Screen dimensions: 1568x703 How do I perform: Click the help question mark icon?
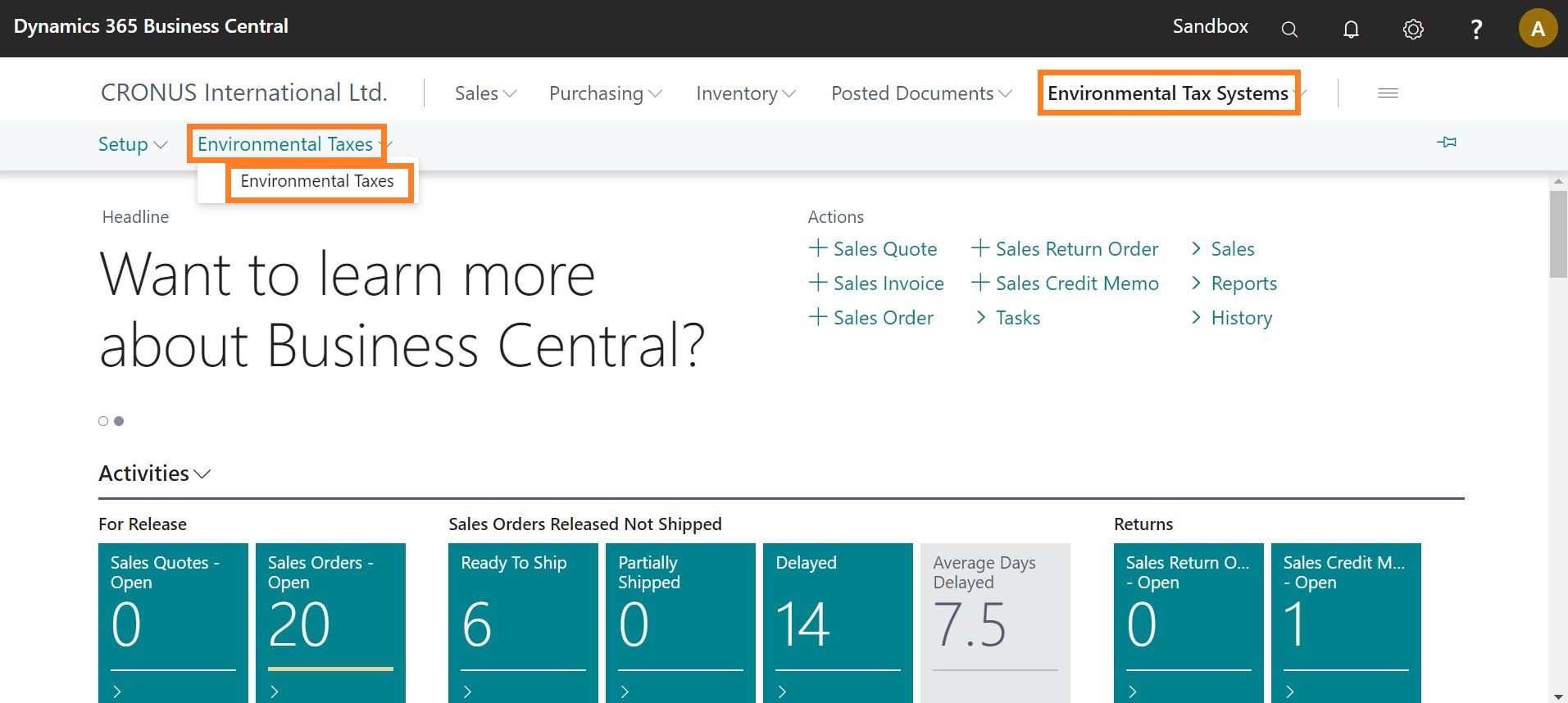(x=1476, y=29)
